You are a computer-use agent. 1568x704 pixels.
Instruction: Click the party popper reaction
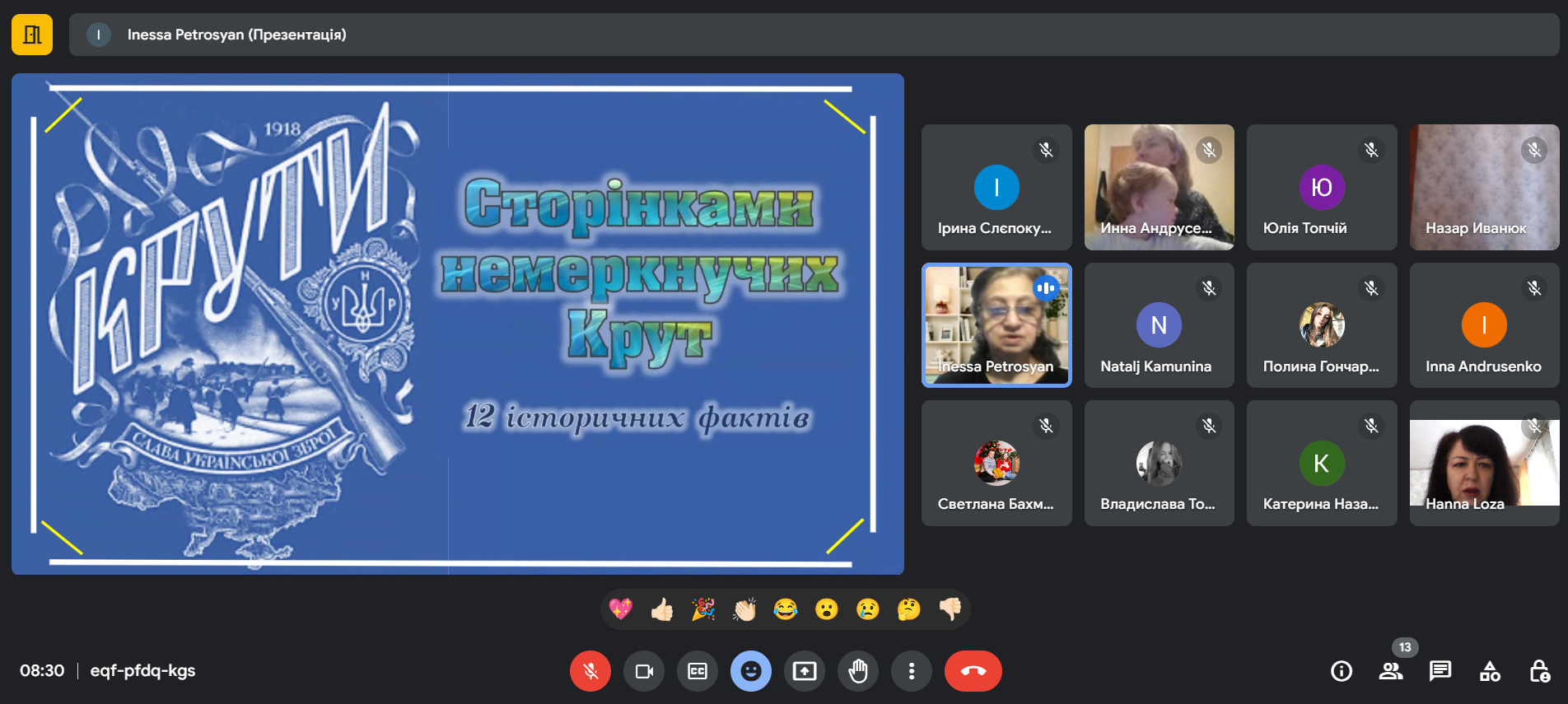[703, 609]
